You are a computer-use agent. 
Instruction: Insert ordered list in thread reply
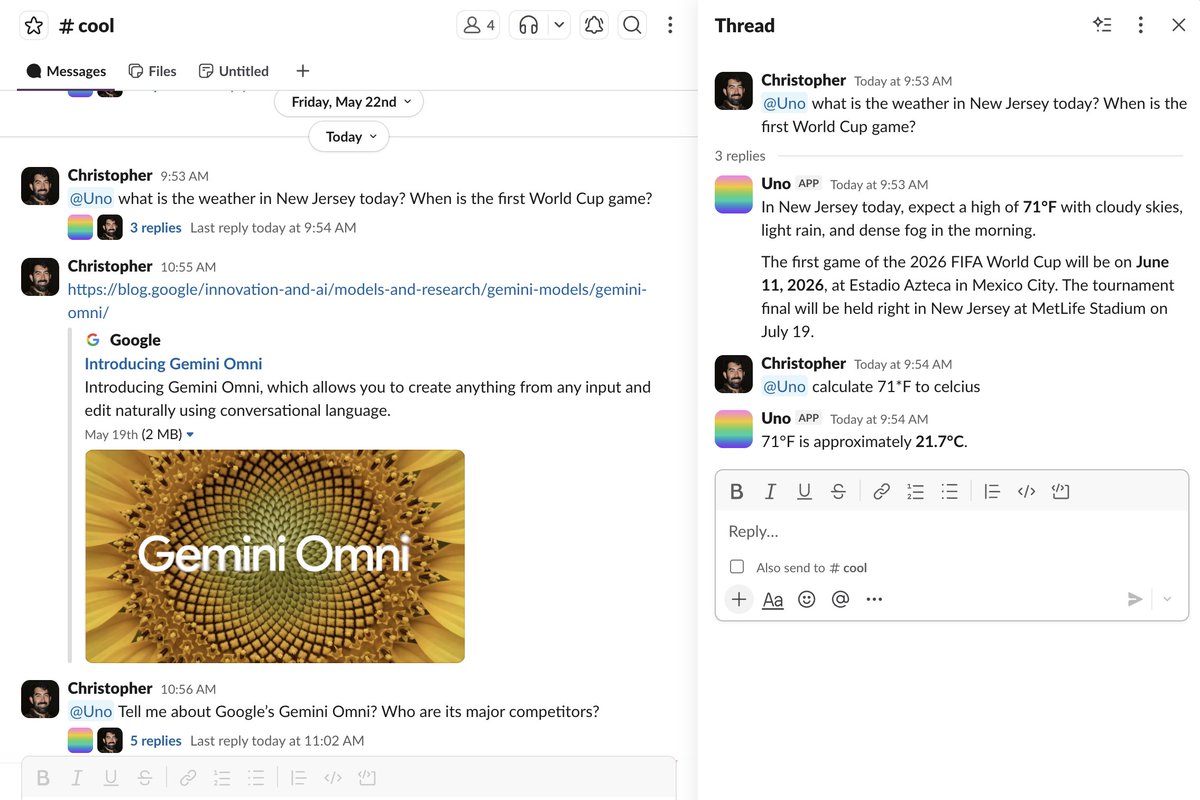[915, 491]
